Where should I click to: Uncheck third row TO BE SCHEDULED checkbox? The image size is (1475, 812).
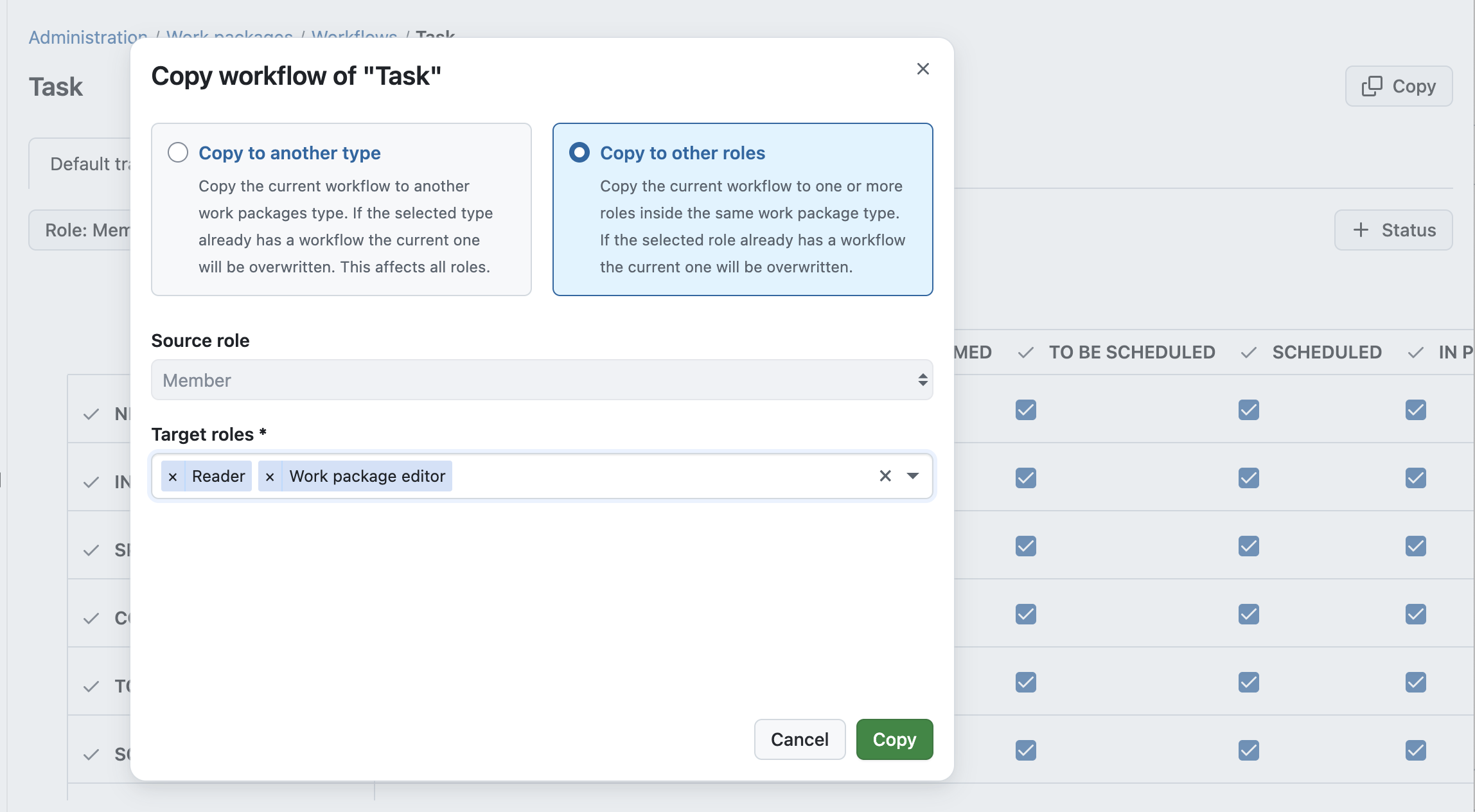(x=1026, y=546)
